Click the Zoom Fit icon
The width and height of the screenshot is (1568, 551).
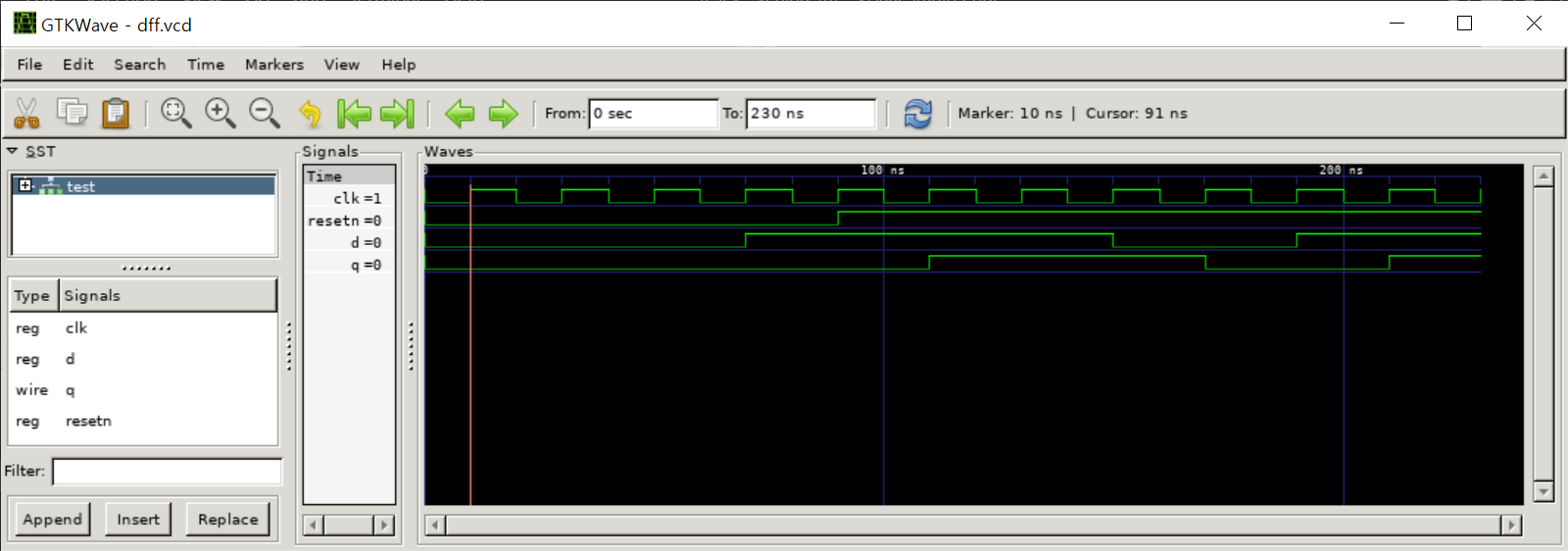click(176, 113)
